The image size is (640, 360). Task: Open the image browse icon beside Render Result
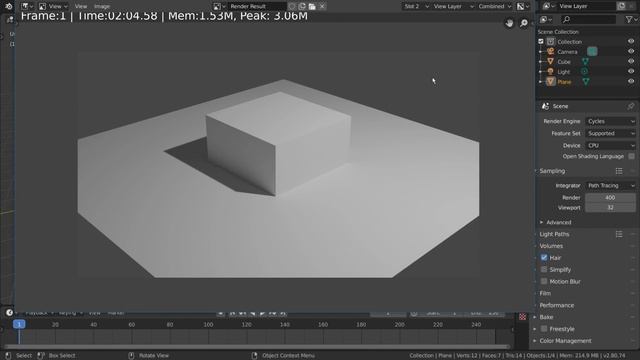pos(220,6)
